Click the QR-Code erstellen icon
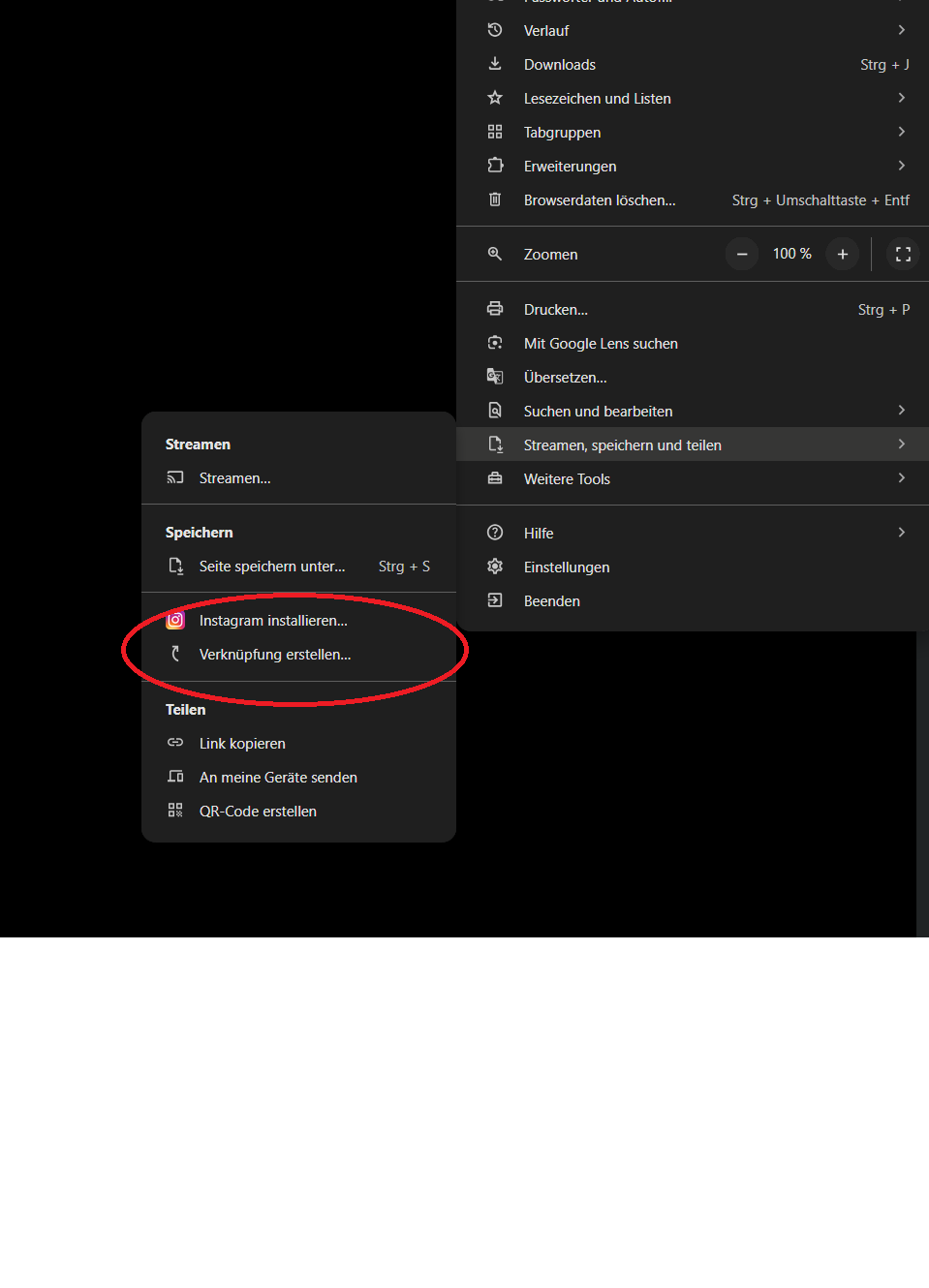 click(175, 811)
